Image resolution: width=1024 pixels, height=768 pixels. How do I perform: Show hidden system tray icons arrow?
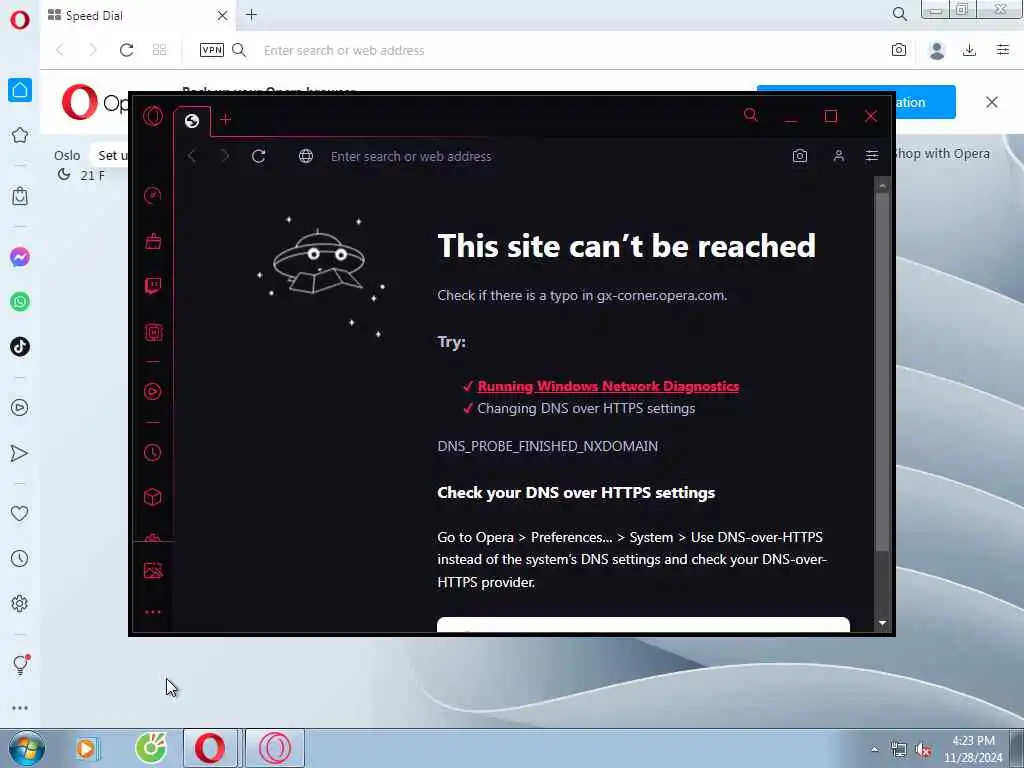tap(874, 749)
